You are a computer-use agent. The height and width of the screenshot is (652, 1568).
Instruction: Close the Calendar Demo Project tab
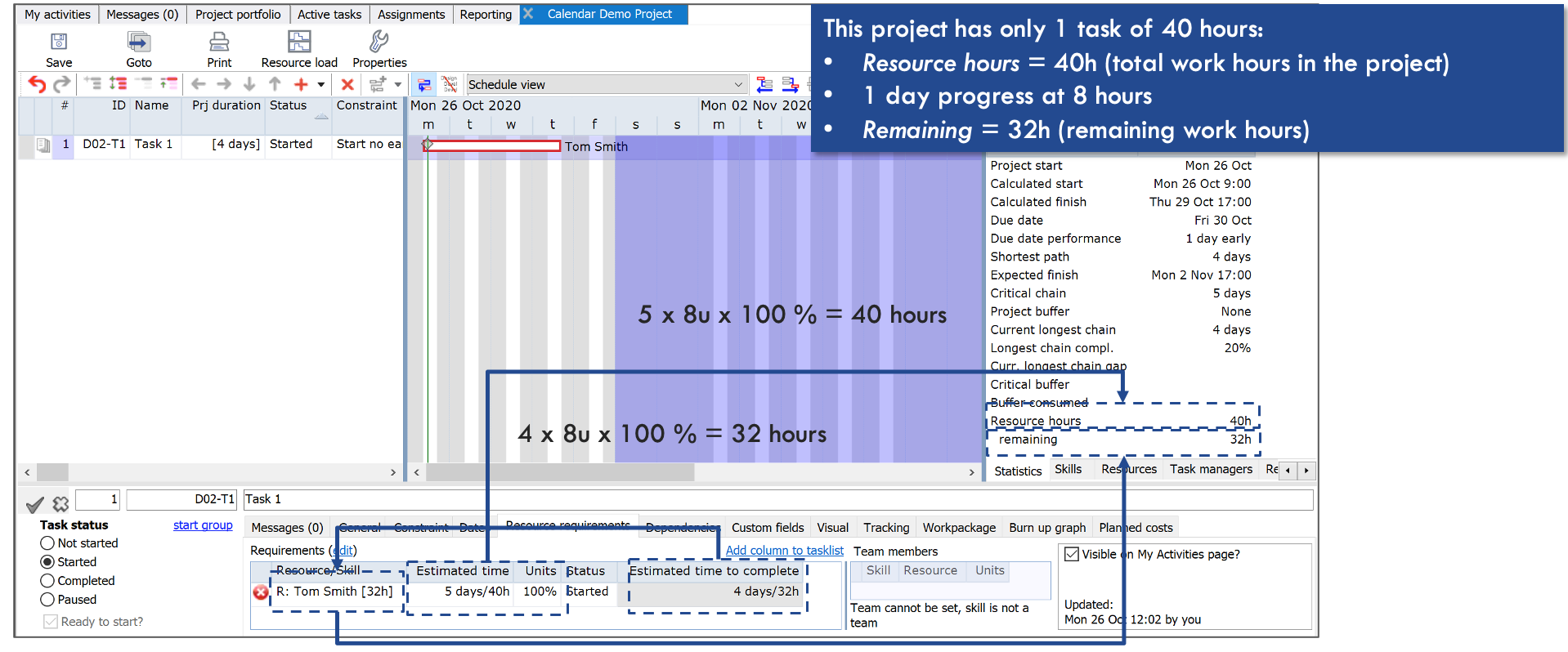pyautogui.click(x=528, y=14)
